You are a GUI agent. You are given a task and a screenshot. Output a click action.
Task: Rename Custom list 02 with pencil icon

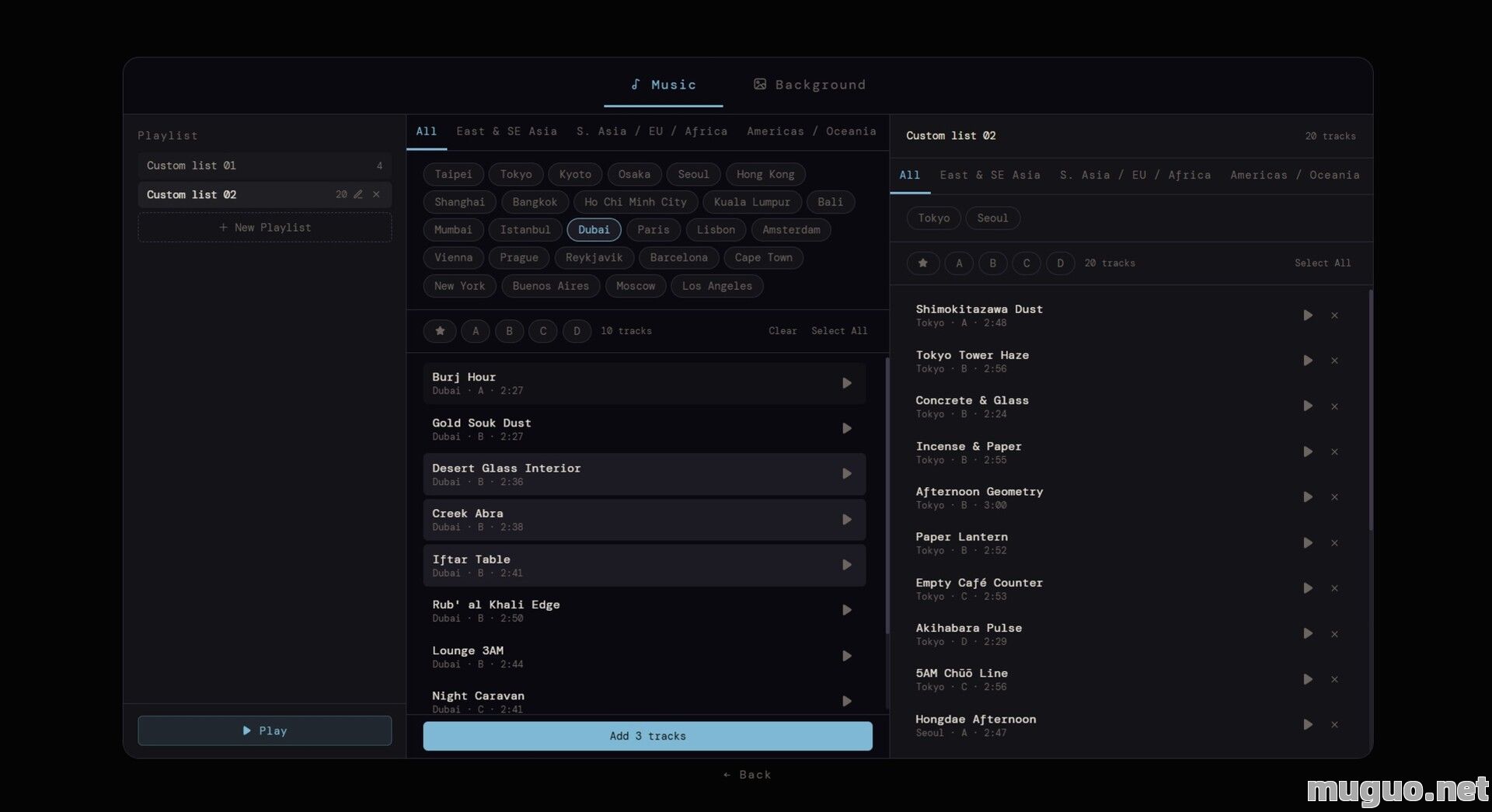coord(358,194)
